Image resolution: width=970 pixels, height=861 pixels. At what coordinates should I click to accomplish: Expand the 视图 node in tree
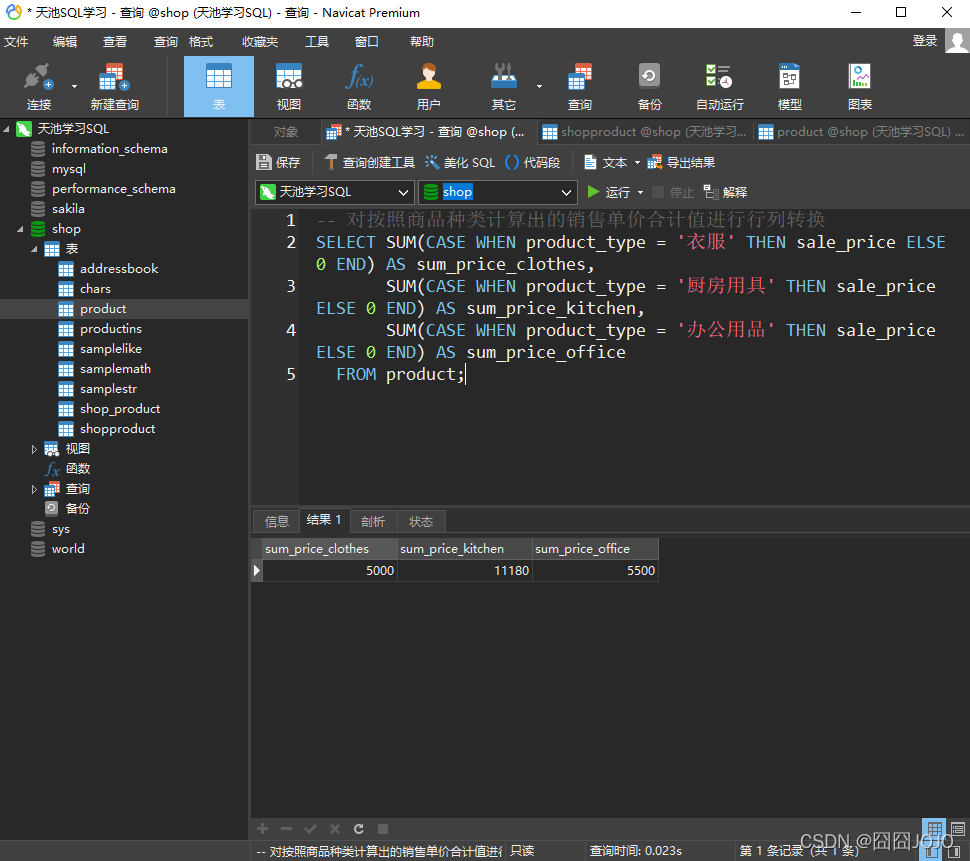tap(34, 449)
